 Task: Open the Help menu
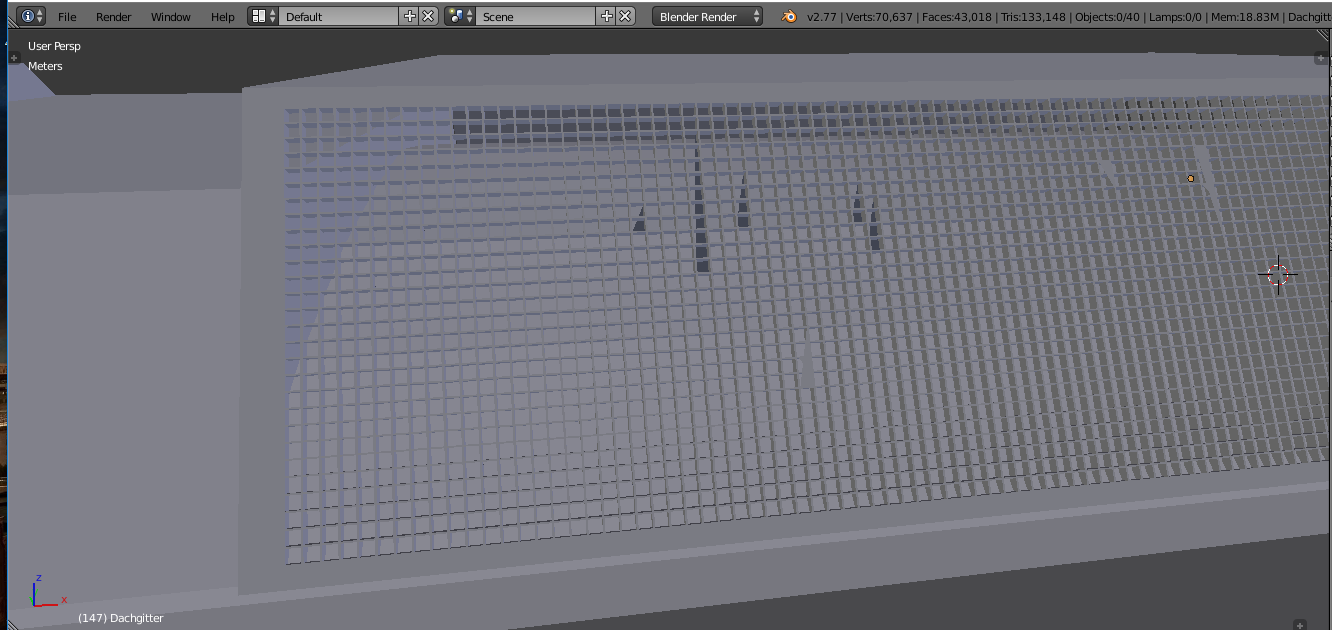pyautogui.click(x=223, y=17)
